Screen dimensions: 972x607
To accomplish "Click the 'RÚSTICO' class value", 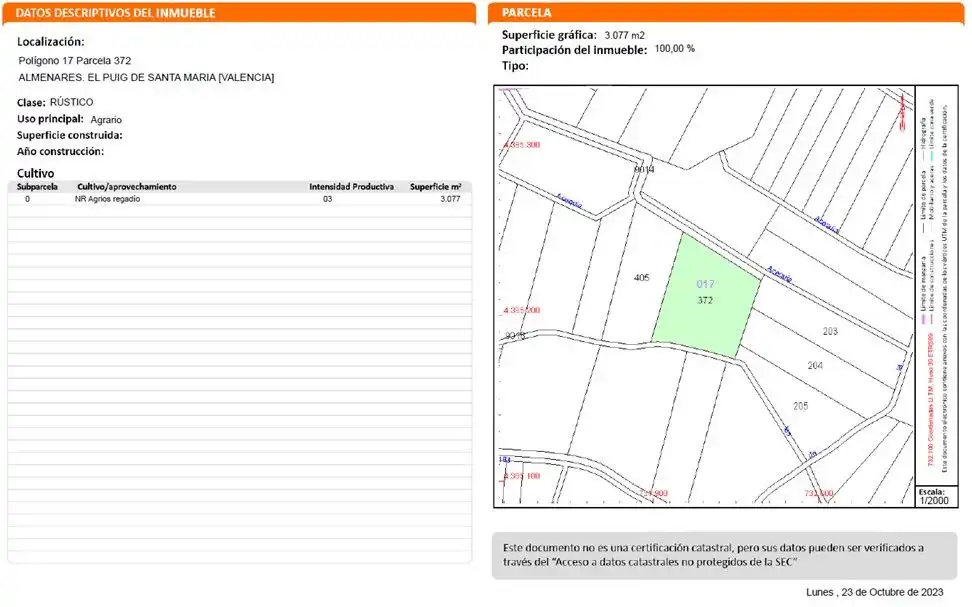I will [x=71, y=102].
